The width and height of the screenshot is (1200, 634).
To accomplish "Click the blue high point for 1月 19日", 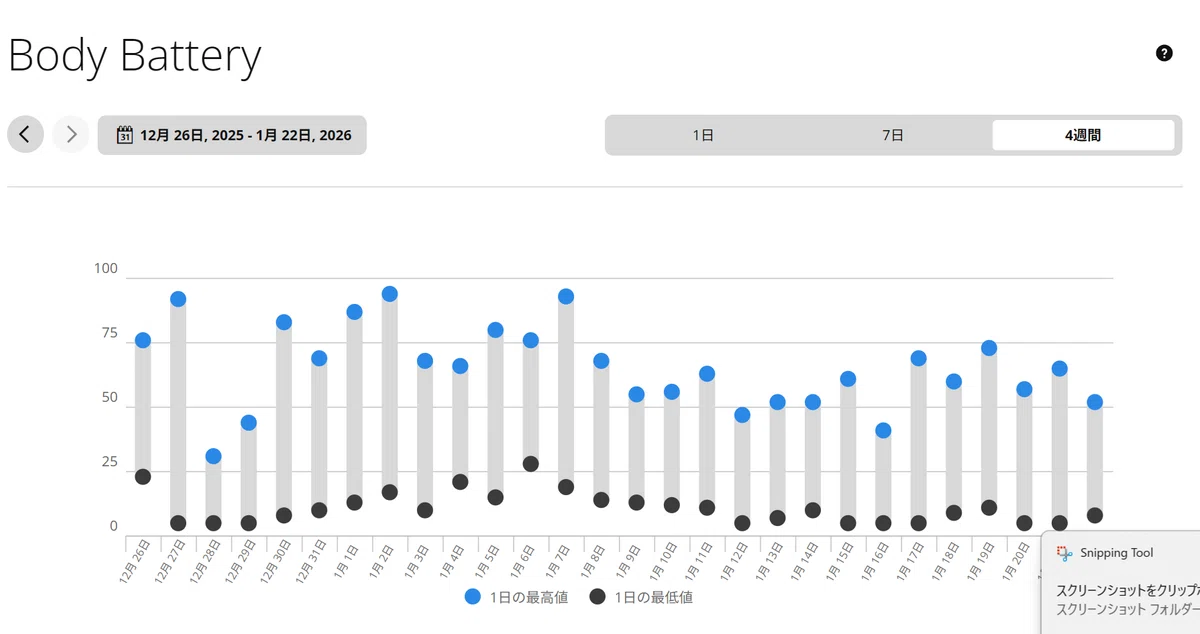I will click(x=989, y=348).
